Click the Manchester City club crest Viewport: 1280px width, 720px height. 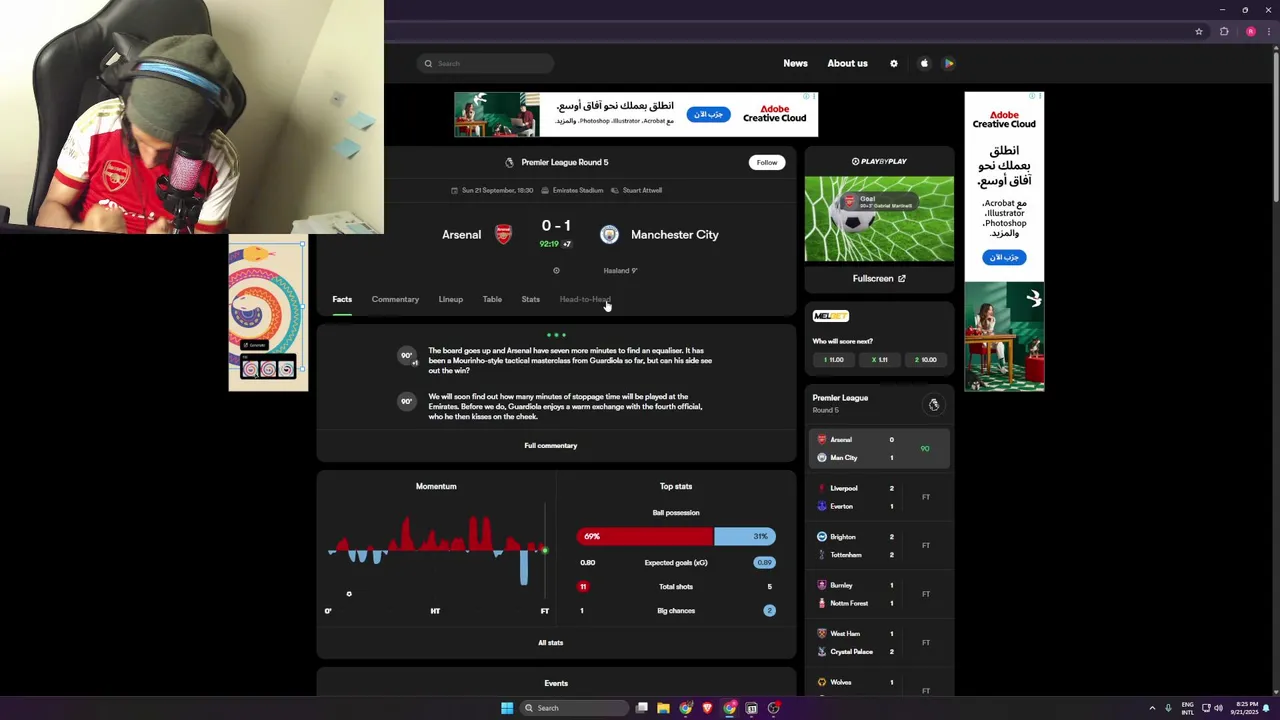609,234
